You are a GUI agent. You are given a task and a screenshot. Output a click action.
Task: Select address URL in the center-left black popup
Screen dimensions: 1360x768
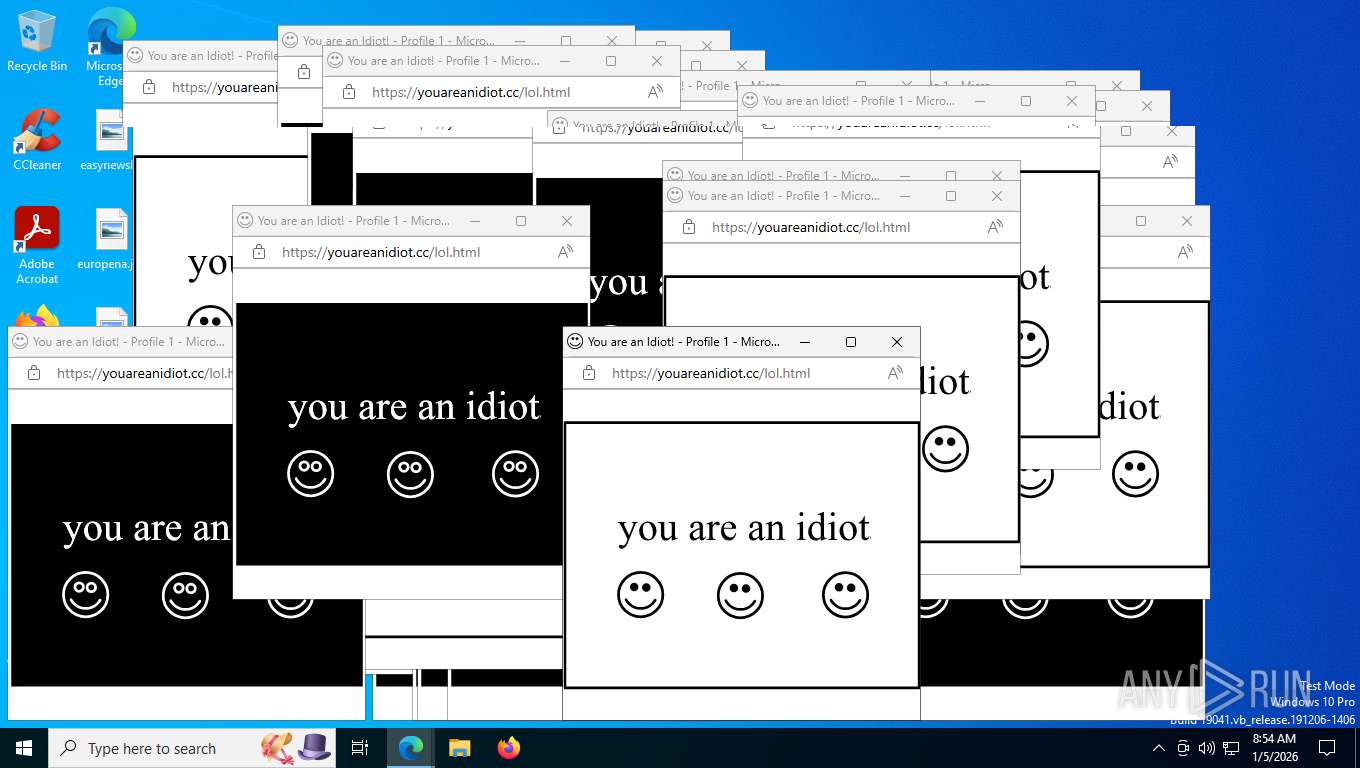[x=381, y=252]
